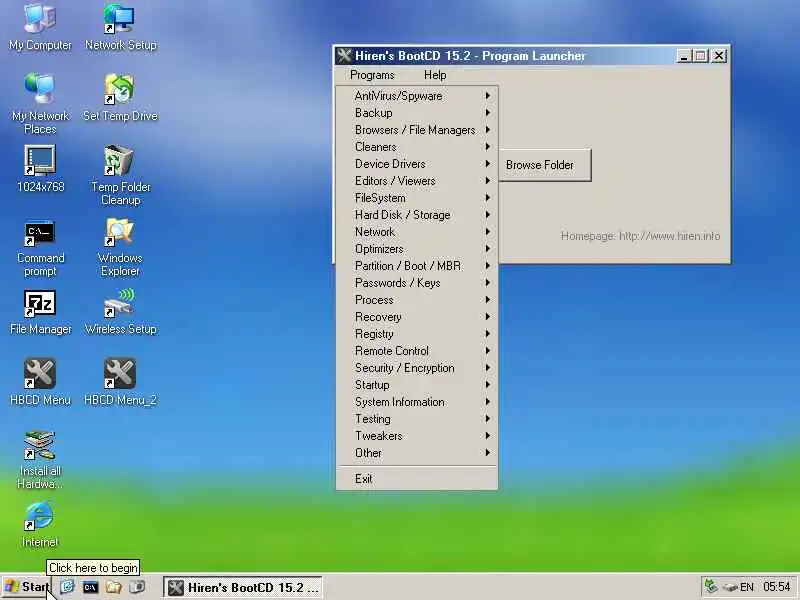Click the 05:54 system clock
This screenshot has width=800, height=600.
[x=777, y=587]
